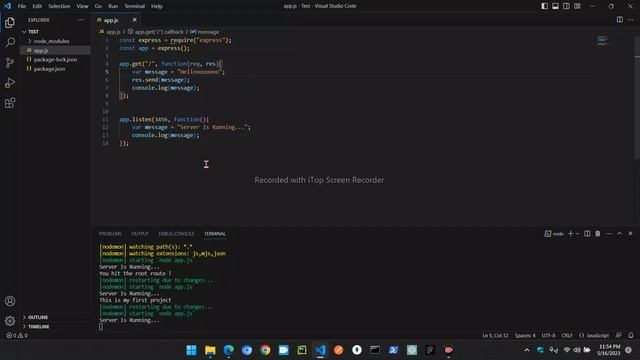Open the Run menu
Screen dimensions: 640x360
(113, 6)
